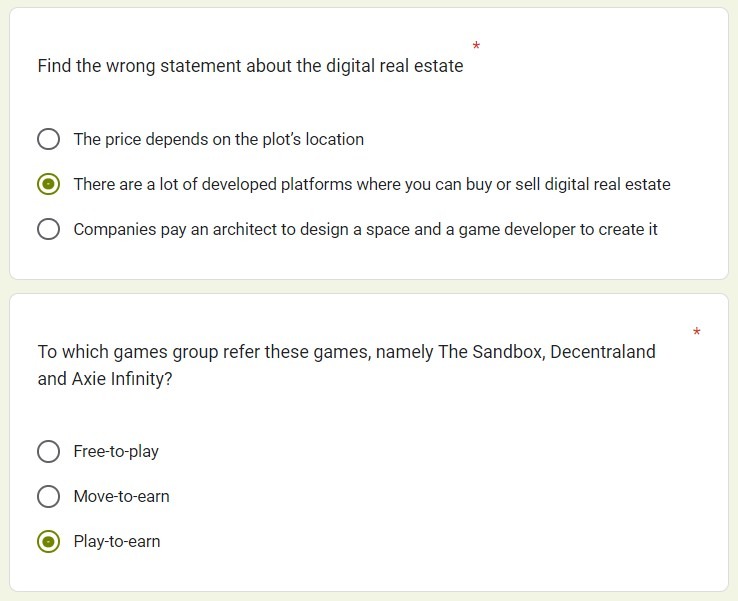This screenshot has height=601, width=738.
Task: Click the 'lot of developed platforms' answer text
Action: click(371, 184)
